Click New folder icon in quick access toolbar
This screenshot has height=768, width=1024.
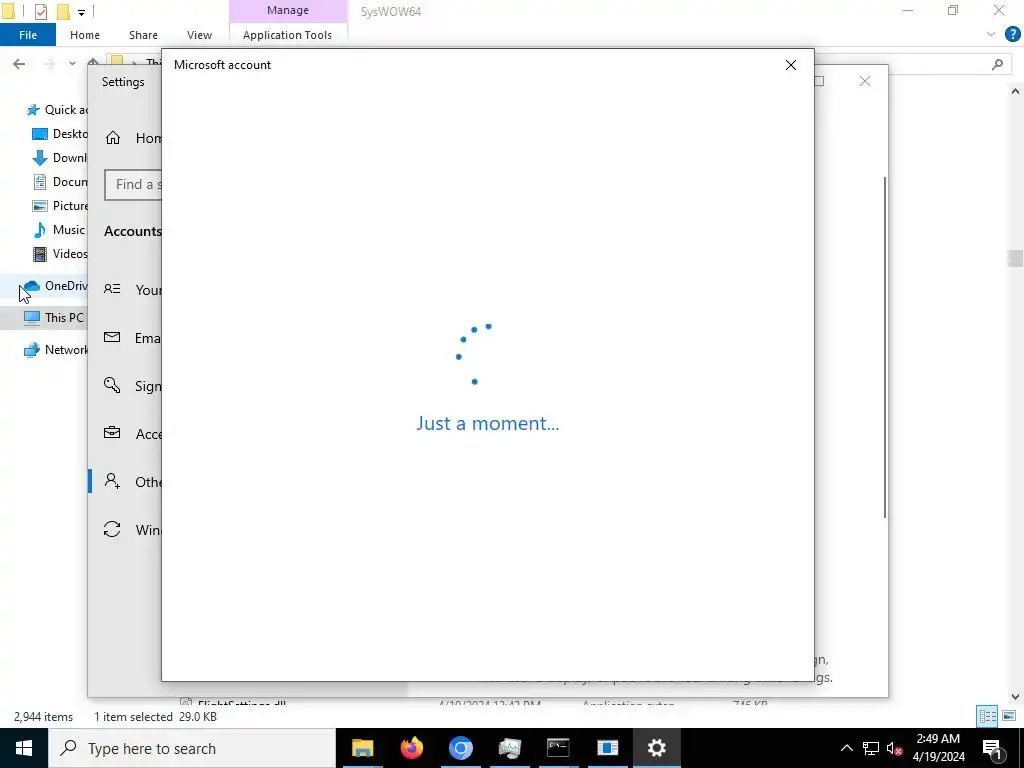click(x=63, y=11)
